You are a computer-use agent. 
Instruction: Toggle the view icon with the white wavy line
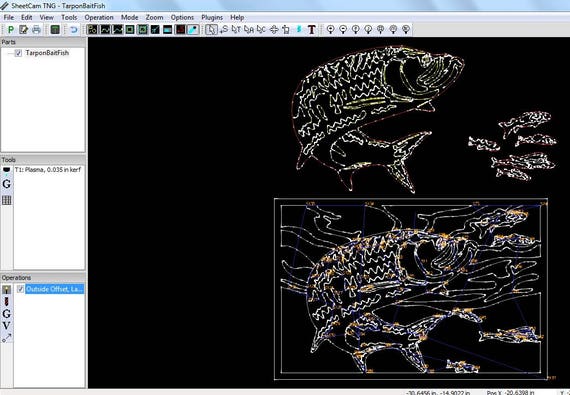[105, 29]
